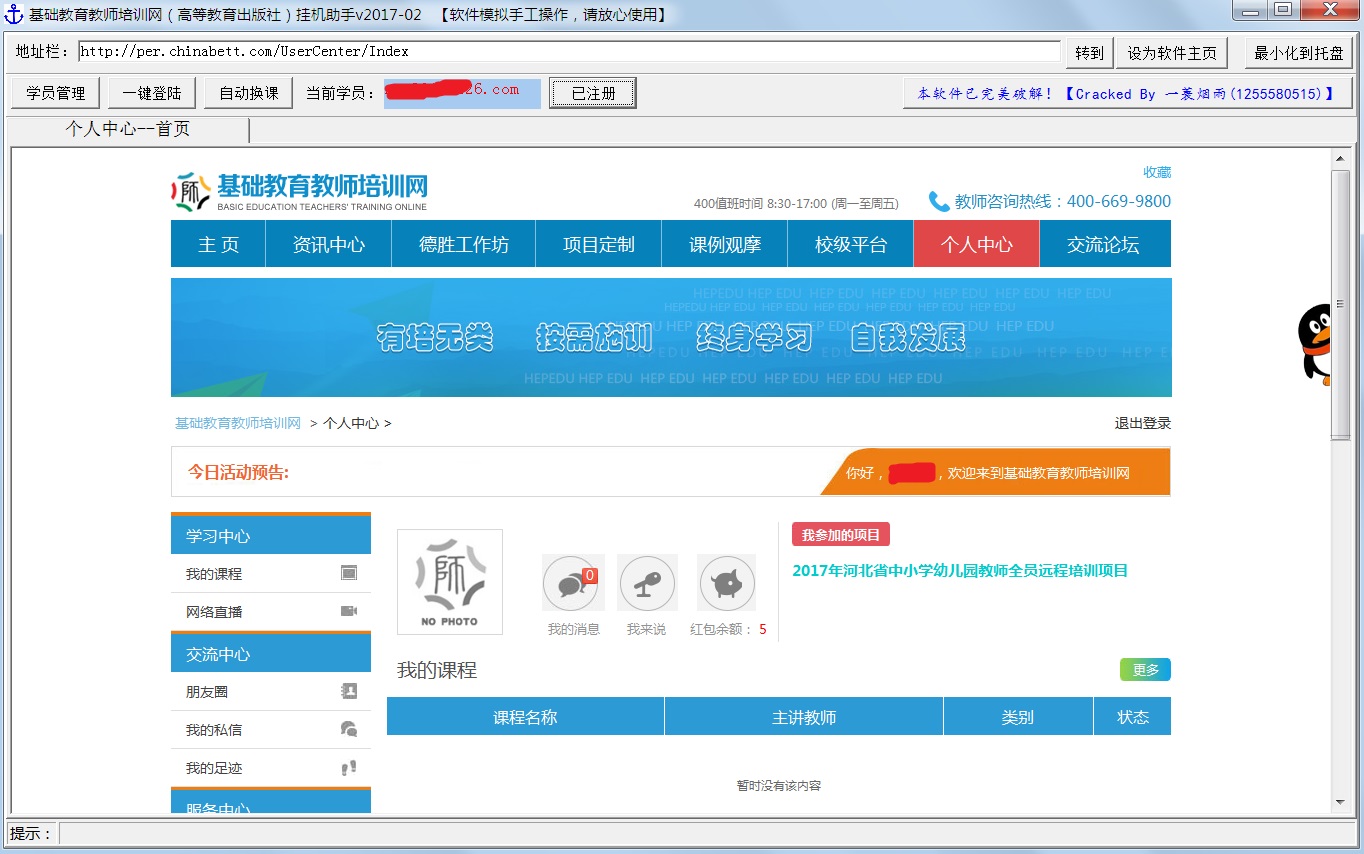1364x854 pixels.
Task: Click the contacts icon beside Friends Circle
Action: coord(349,691)
